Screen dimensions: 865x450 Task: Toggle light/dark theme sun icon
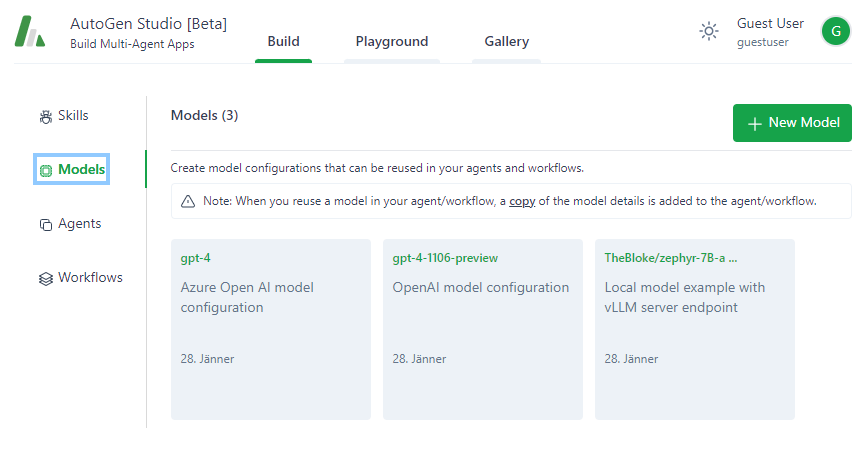coord(709,32)
